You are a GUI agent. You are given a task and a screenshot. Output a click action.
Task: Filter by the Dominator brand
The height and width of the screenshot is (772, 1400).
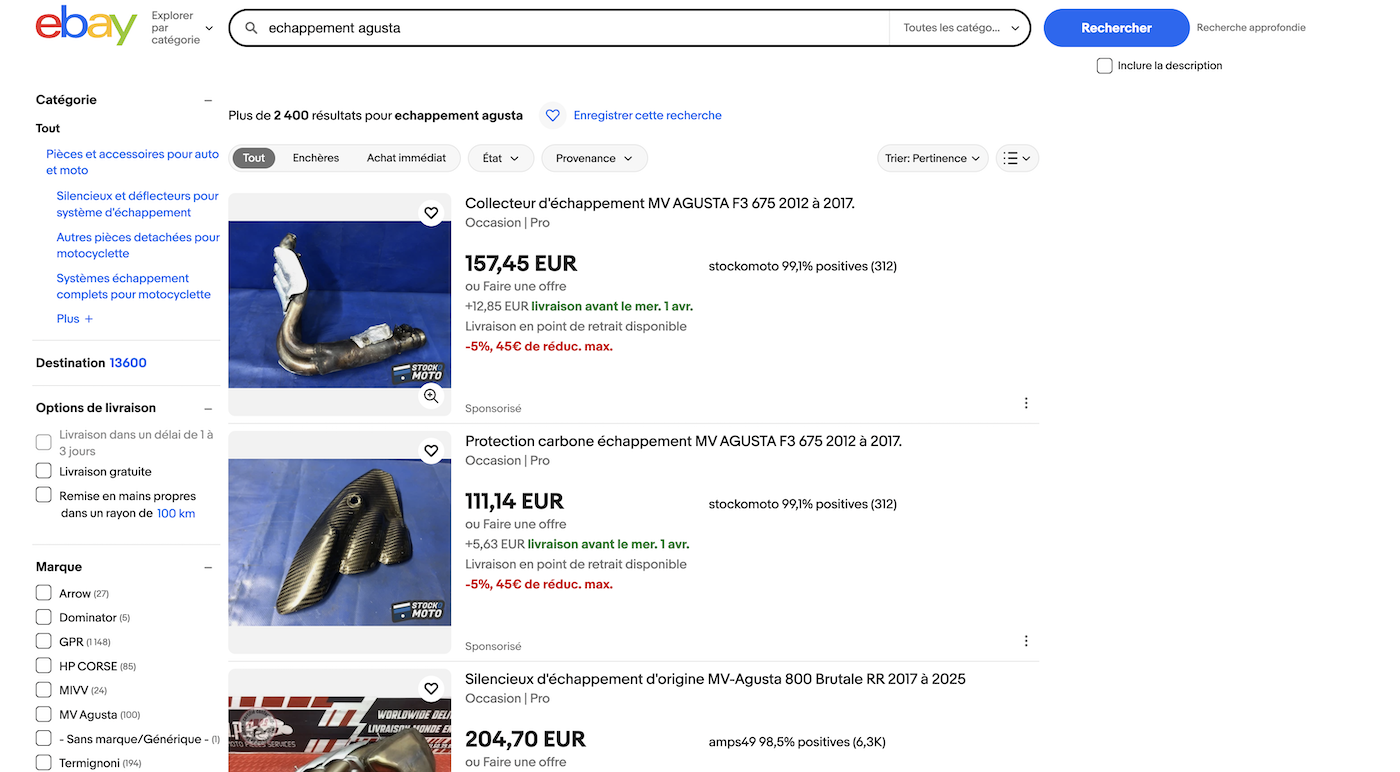point(43,617)
